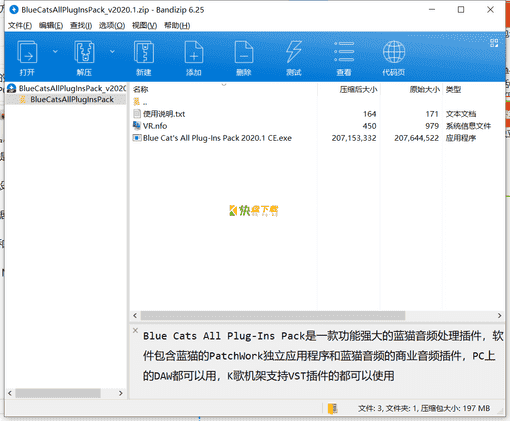Click the Delete (删除) toolbar icon

244,52
